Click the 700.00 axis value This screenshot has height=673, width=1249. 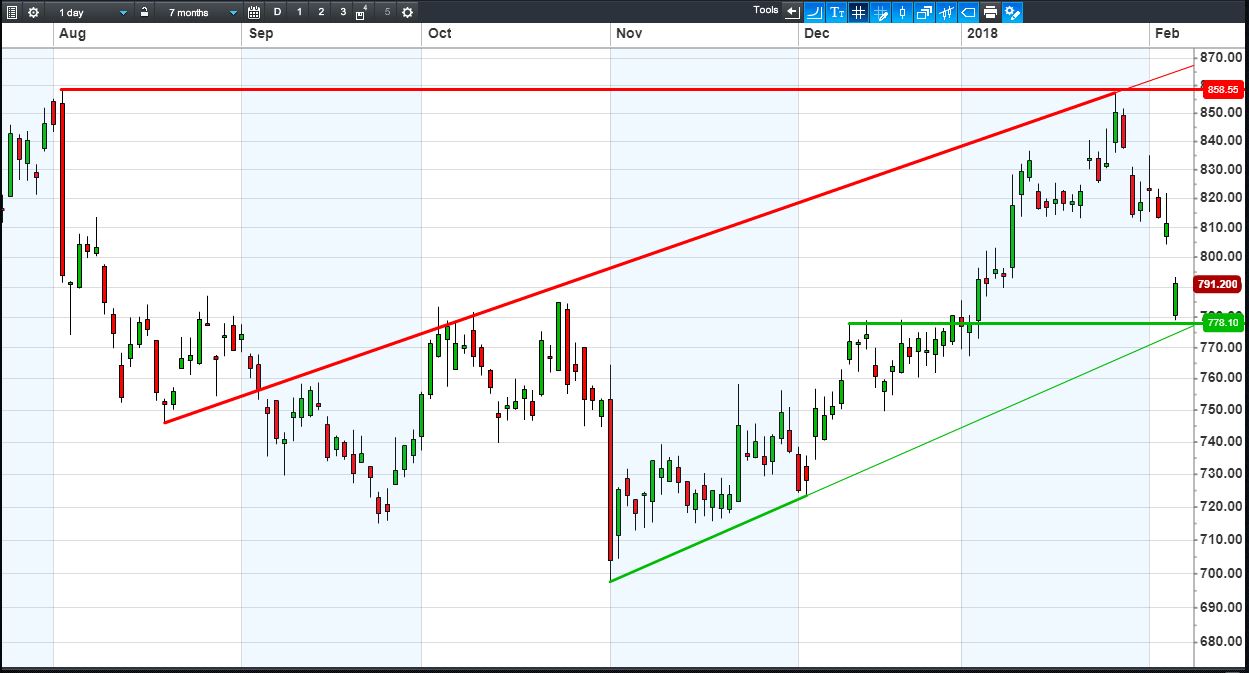click(x=1222, y=573)
